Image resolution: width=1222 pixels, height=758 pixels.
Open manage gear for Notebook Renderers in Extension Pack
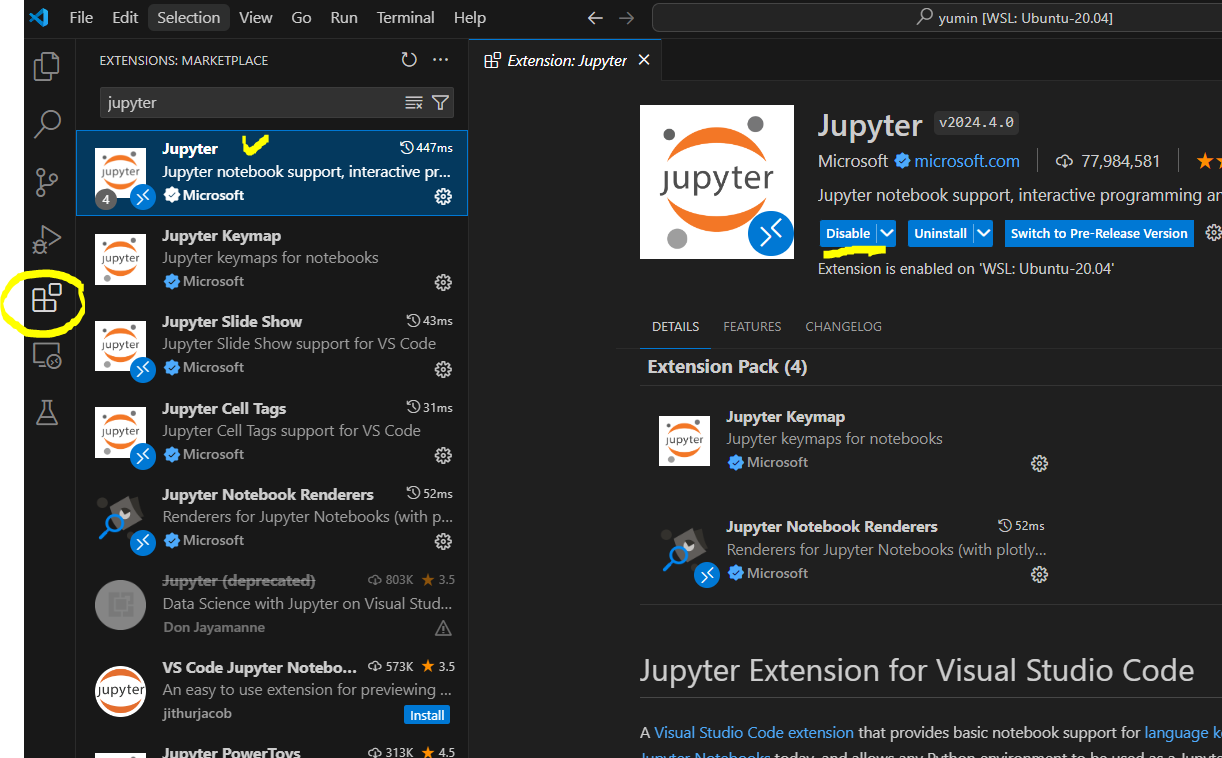(1039, 574)
